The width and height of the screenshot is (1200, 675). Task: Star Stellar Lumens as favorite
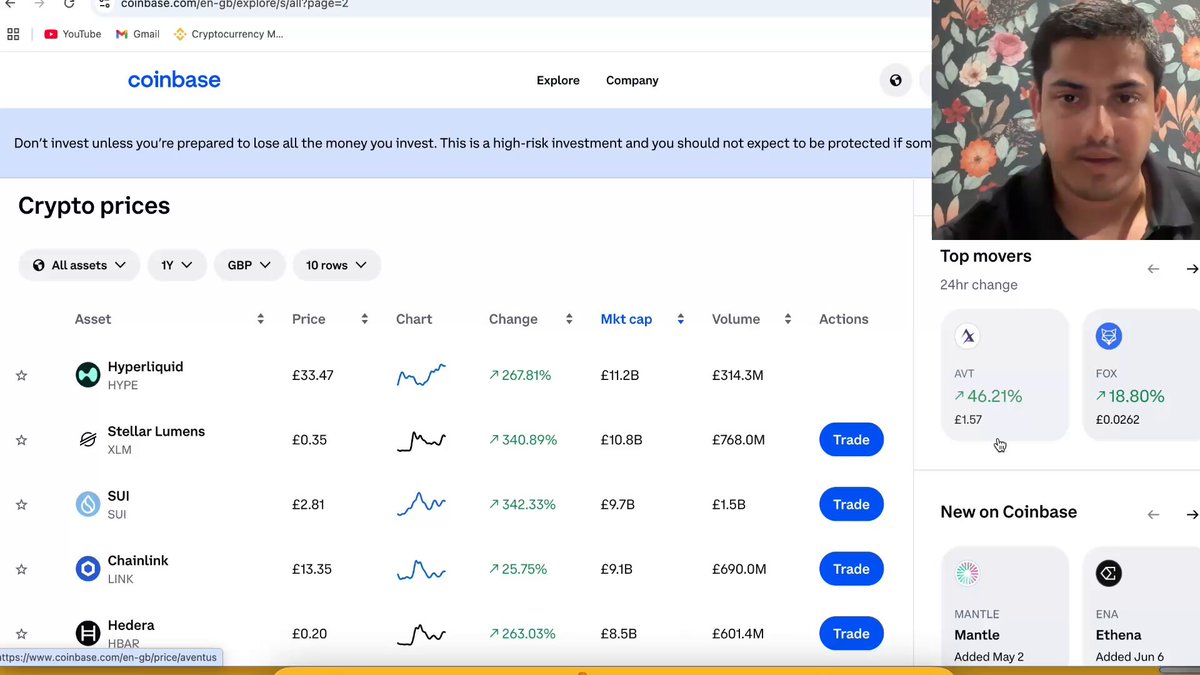21,440
